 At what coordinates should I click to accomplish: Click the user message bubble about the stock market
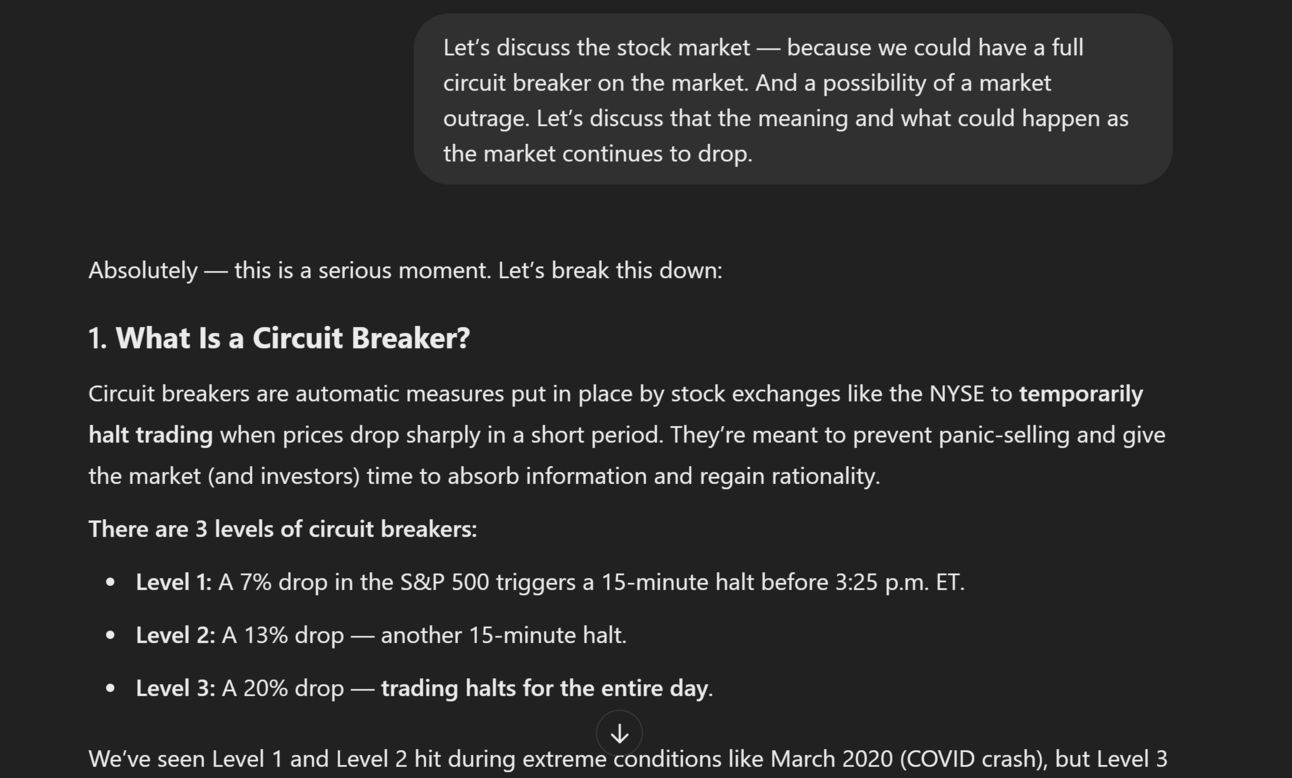pos(793,99)
